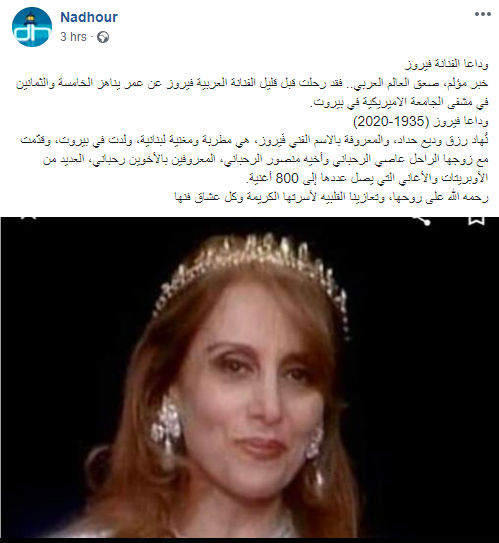
Task: Click the share icon on the photo
Action: (421, 220)
